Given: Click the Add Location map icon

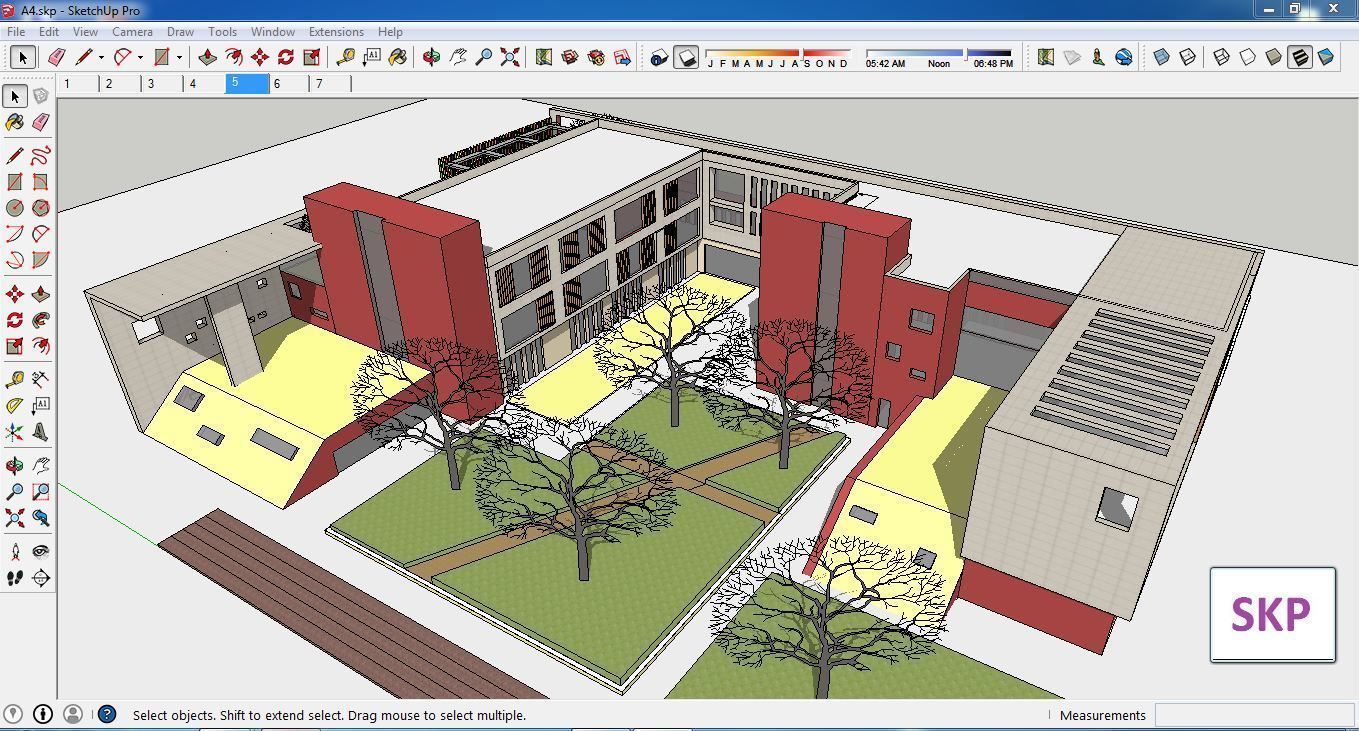Looking at the screenshot, I should coord(543,57).
